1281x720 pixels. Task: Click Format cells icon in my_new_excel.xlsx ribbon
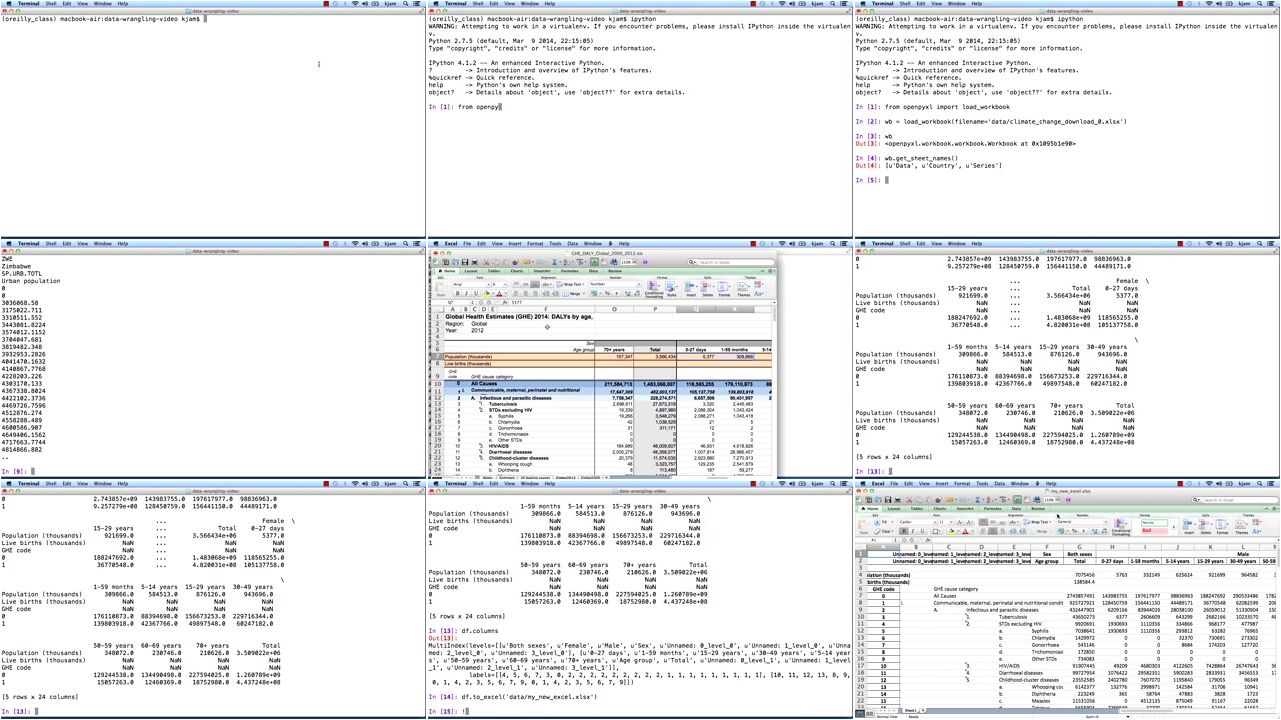point(1222,526)
